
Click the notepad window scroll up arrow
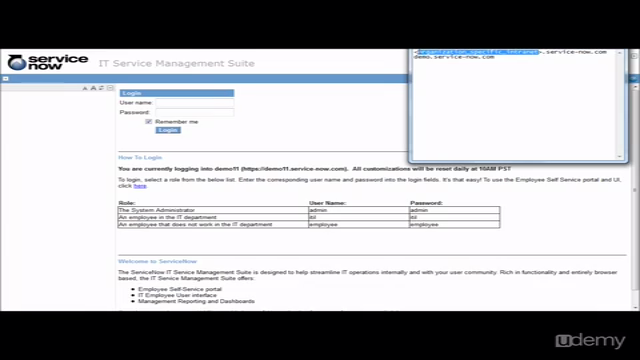620,53
